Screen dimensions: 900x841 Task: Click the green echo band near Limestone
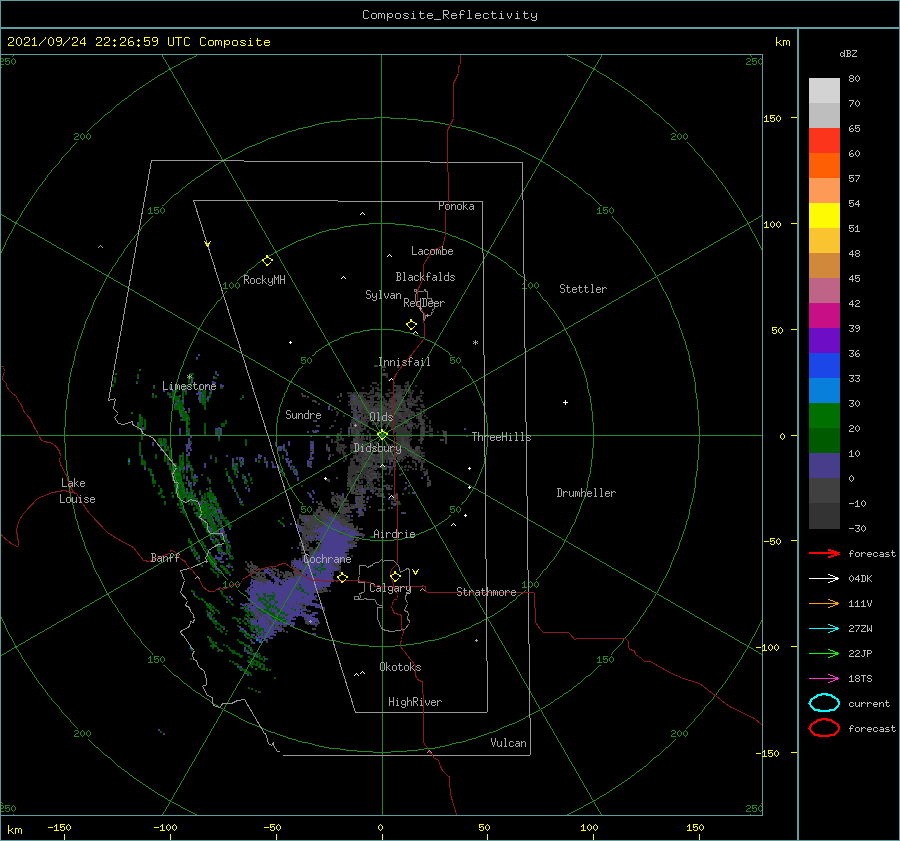point(183,405)
